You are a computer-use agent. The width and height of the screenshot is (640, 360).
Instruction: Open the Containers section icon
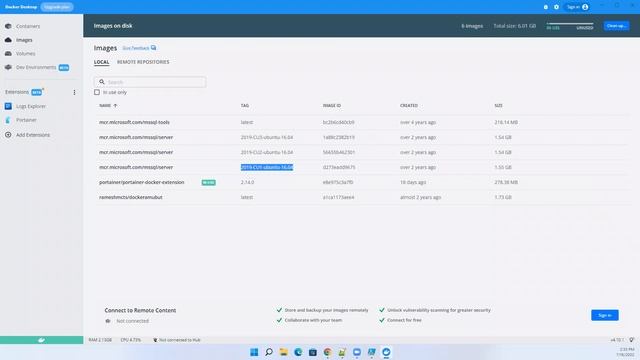8,26
